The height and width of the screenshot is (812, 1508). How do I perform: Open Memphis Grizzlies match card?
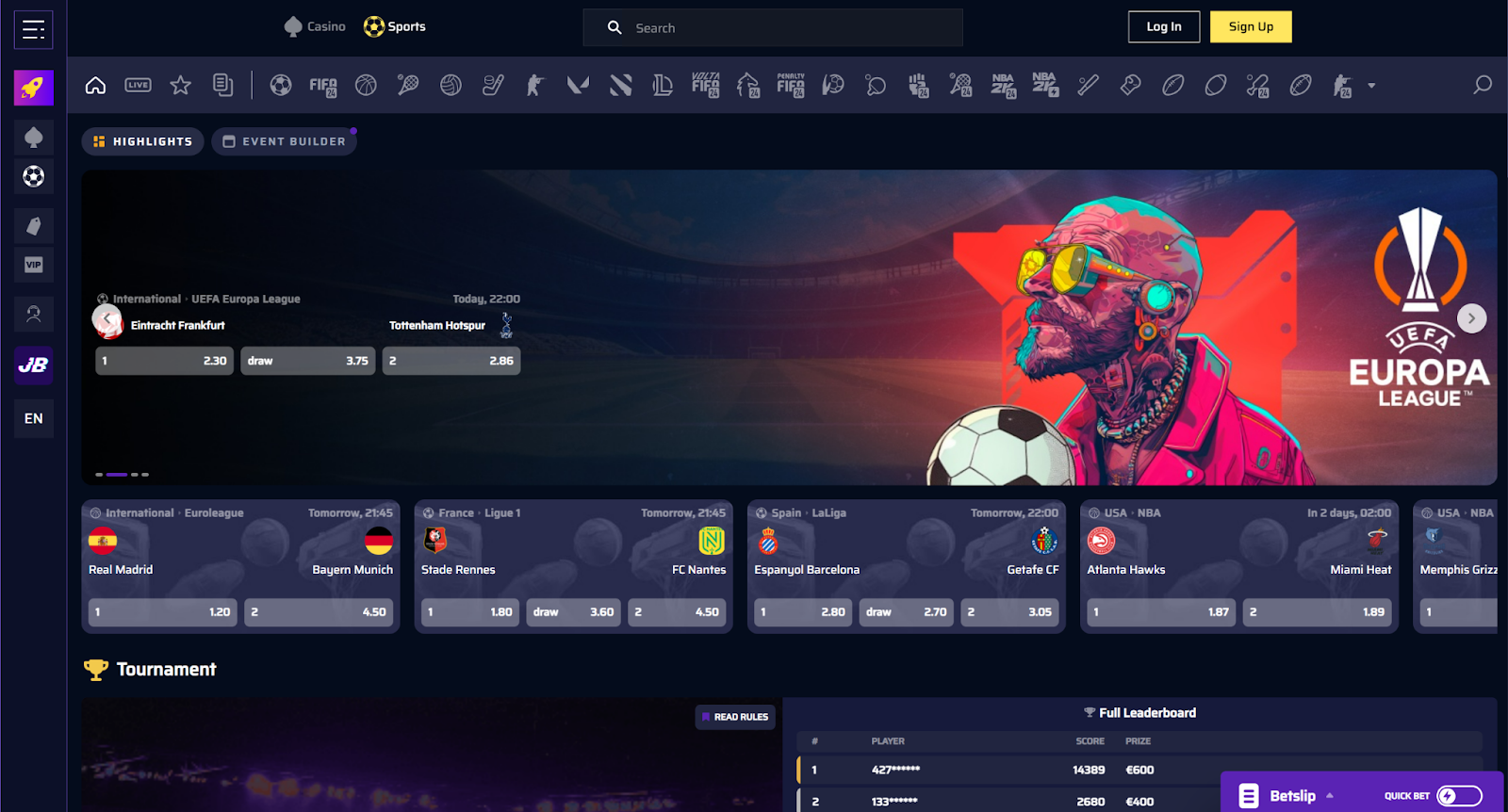tap(1455, 566)
